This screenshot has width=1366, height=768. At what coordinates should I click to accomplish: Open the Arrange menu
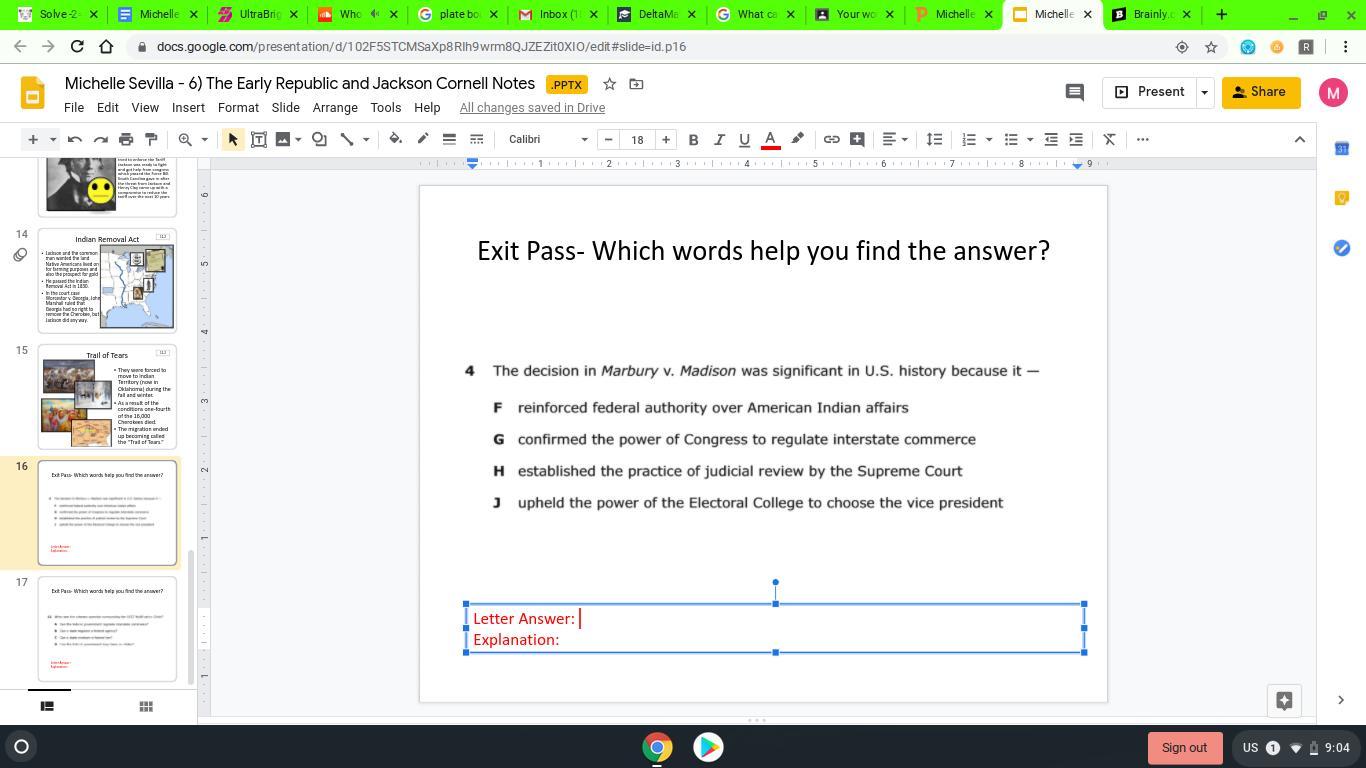[x=335, y=108]
